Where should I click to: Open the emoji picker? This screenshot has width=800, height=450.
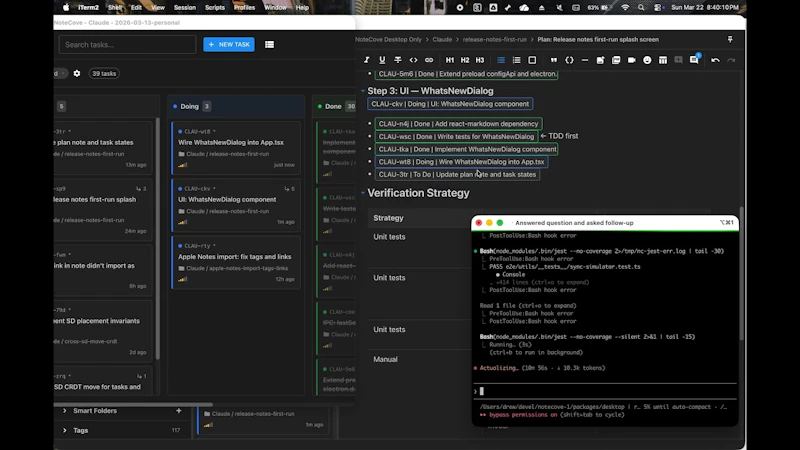coord(647,60)
